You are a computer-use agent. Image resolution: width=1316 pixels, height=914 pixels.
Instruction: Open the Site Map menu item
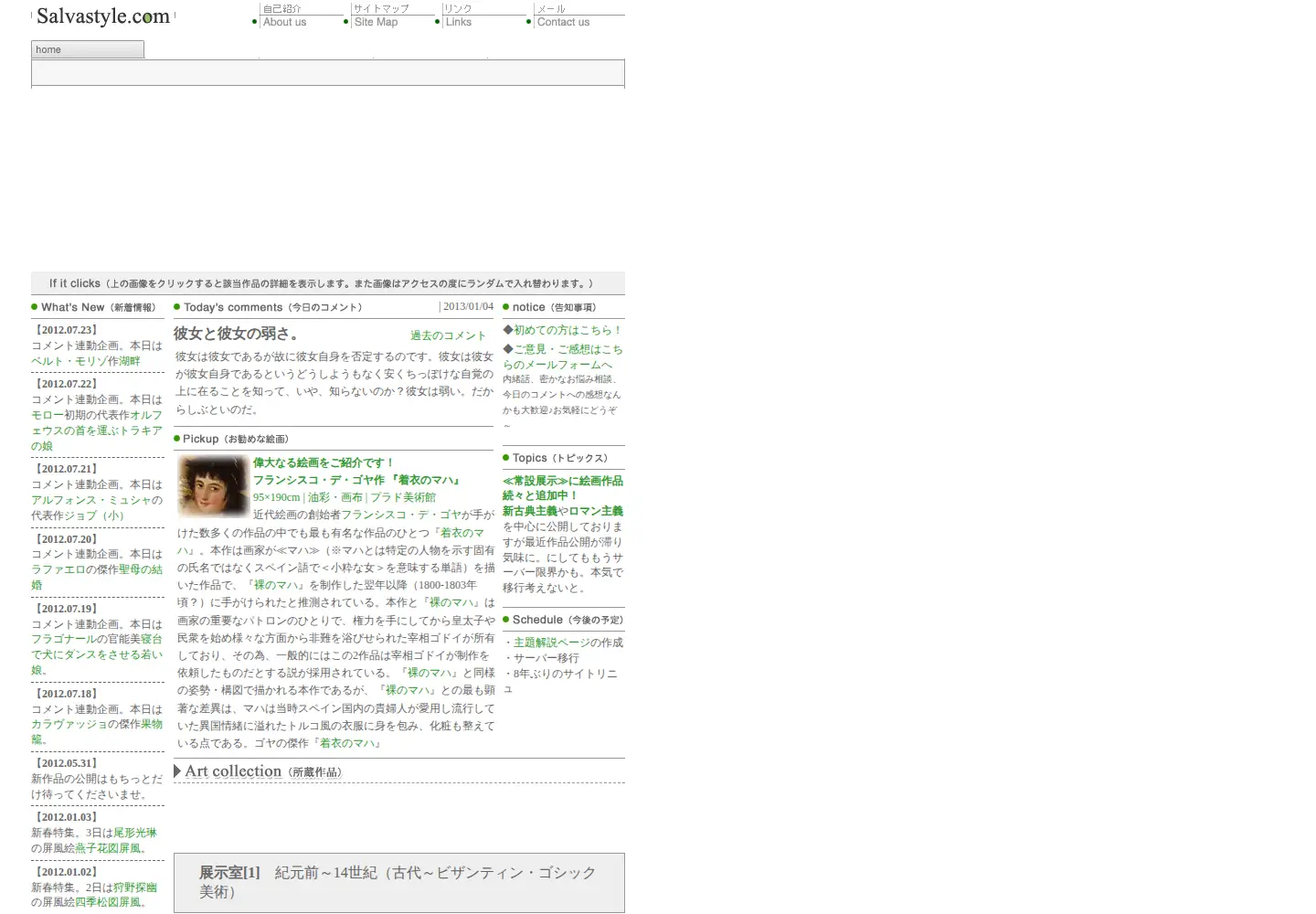(376, 22)
